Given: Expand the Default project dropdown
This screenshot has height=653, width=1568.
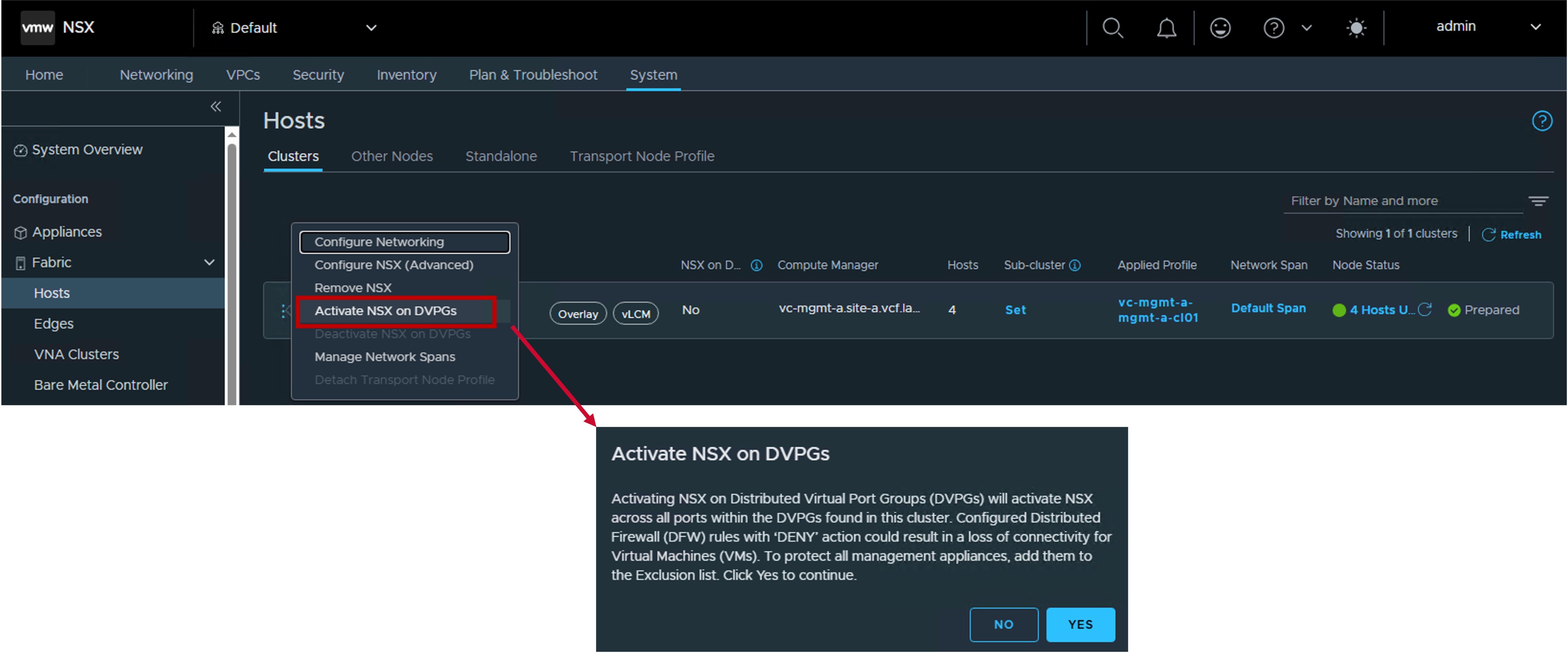Looking at the screenshot, I should [x=371, y=28].
